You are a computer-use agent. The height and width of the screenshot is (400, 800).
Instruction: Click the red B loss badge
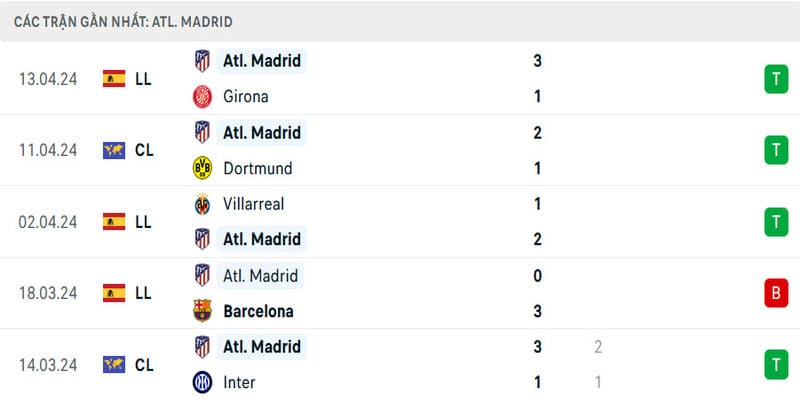click(x=775, y=293)
